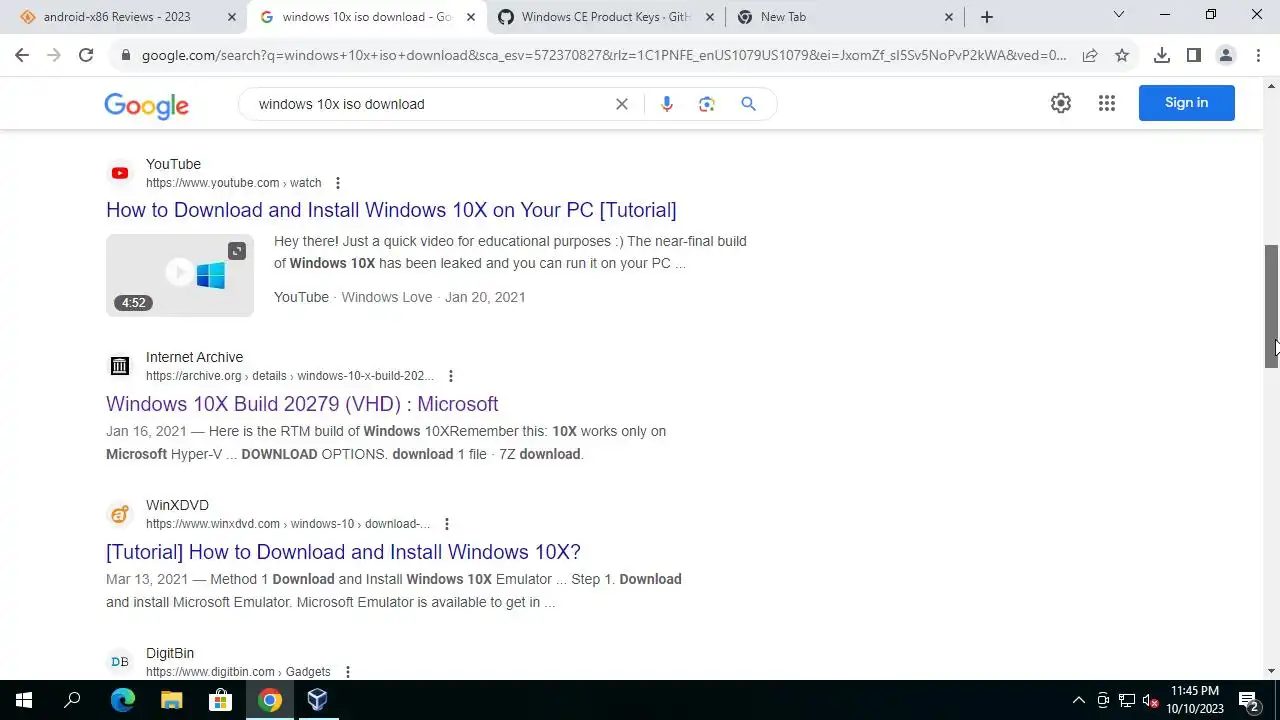Screen dimensions: 1280x720
Task: Open Chrome downloads icon
Action: 1162,56
